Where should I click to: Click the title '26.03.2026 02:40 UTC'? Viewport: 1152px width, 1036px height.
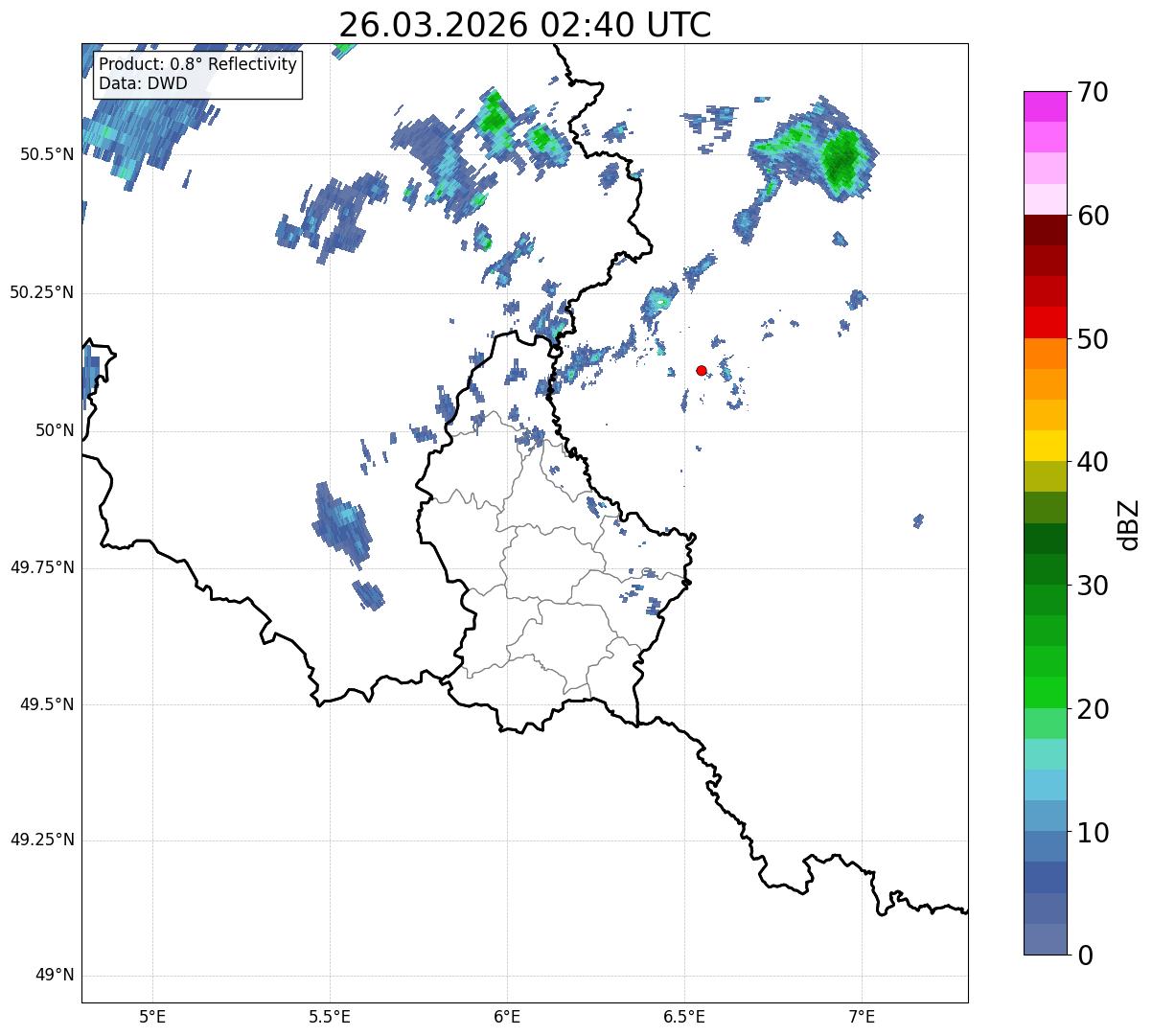(x=525, y=24)
